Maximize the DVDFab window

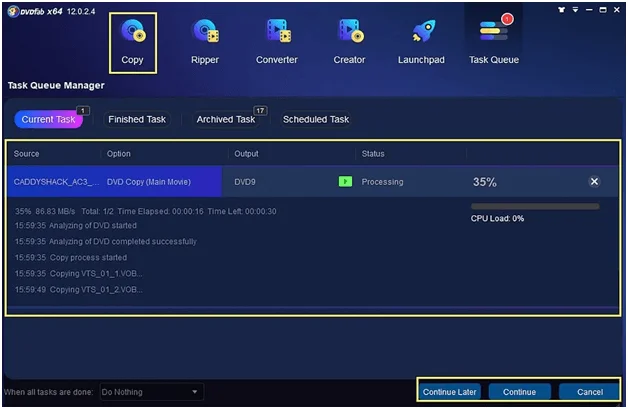pyautogui.click(x=603, y=10)
